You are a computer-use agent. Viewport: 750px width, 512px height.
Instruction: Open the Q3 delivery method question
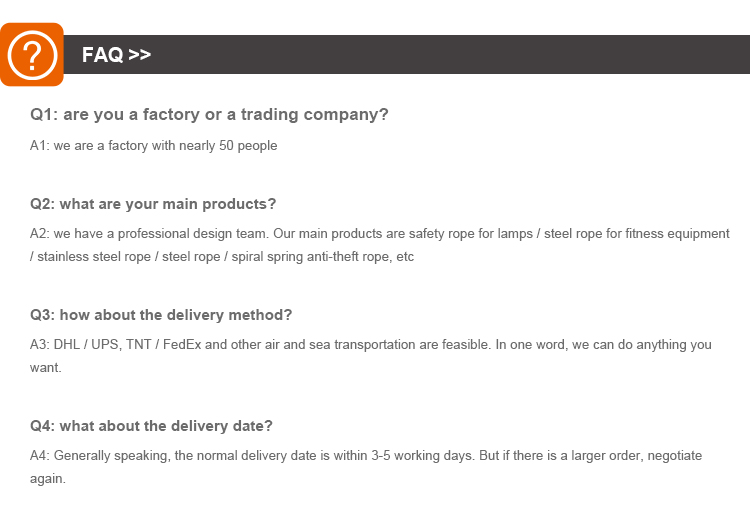[x=161, y=314]
